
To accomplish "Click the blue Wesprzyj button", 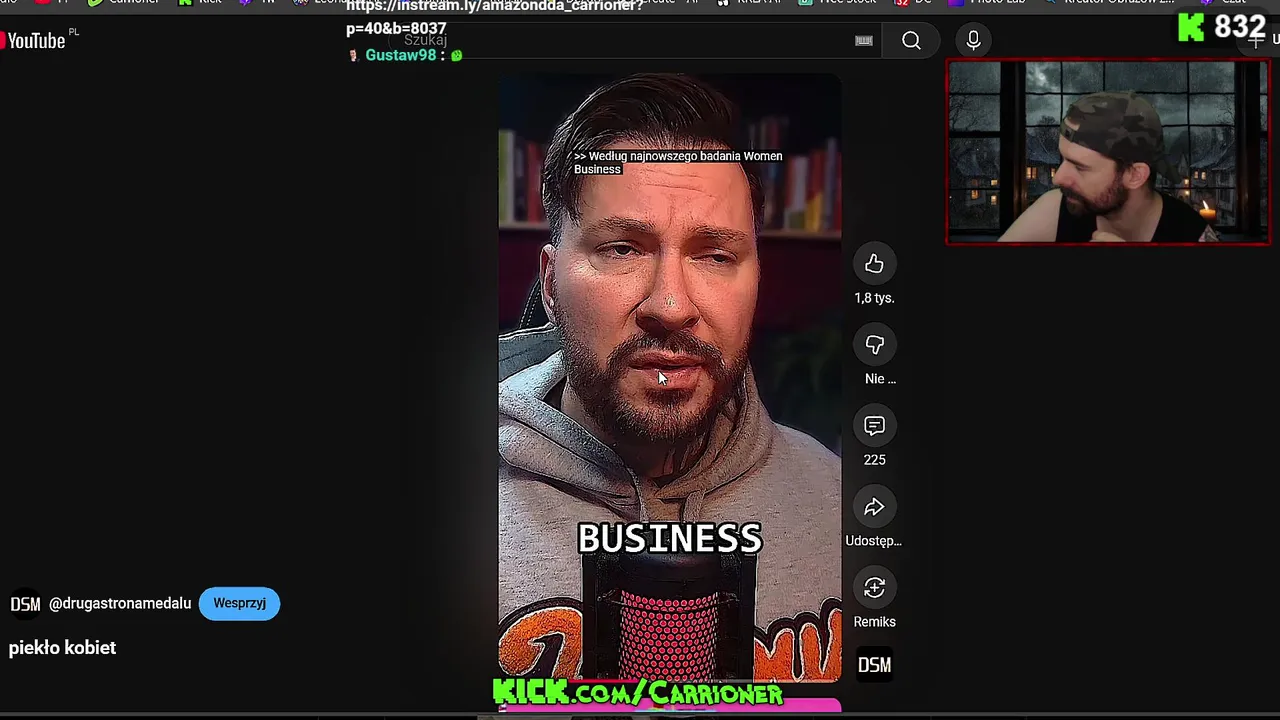I will click(x=239, y=603).
